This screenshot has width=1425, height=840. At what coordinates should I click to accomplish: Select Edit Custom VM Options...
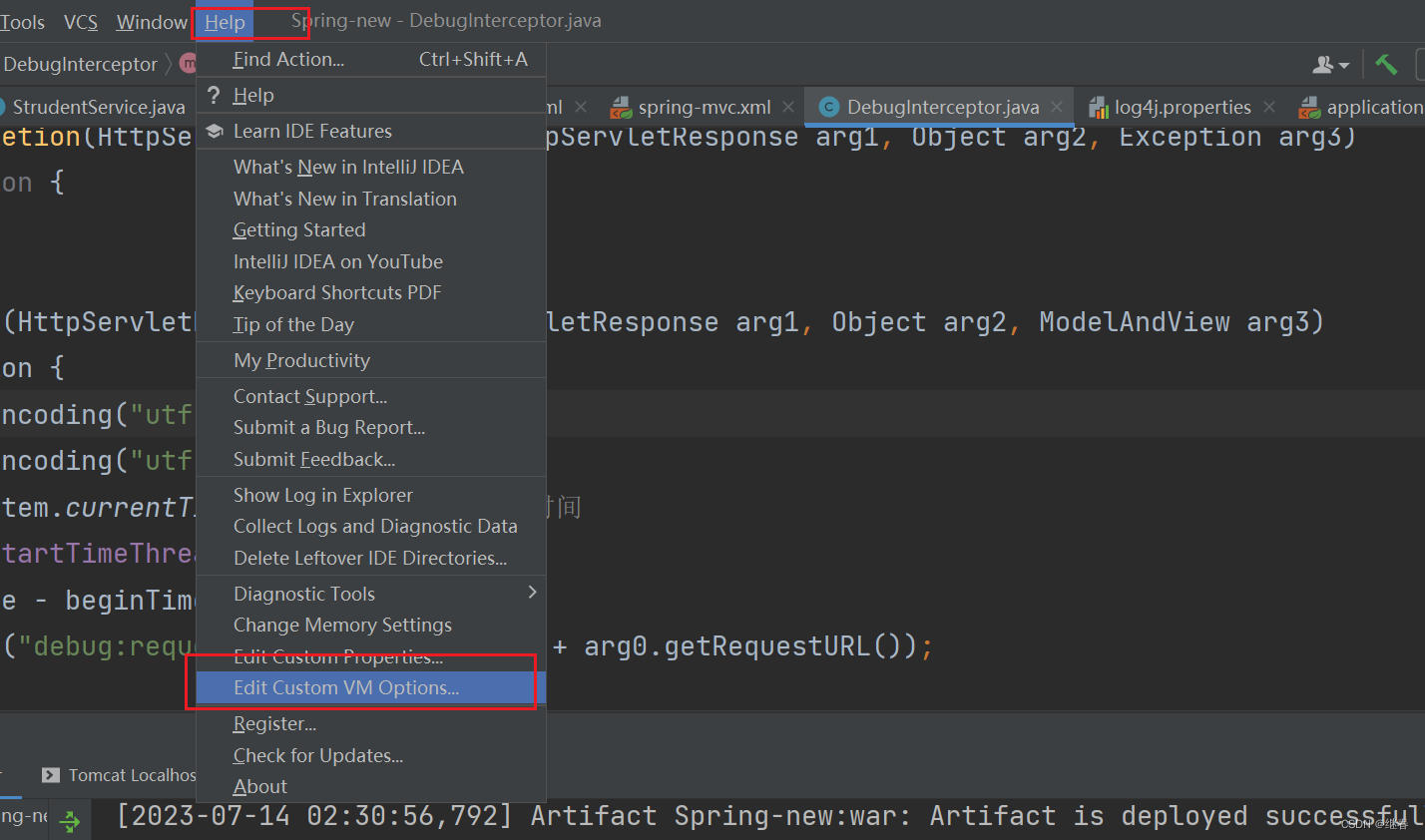click(x=371, y=688)
